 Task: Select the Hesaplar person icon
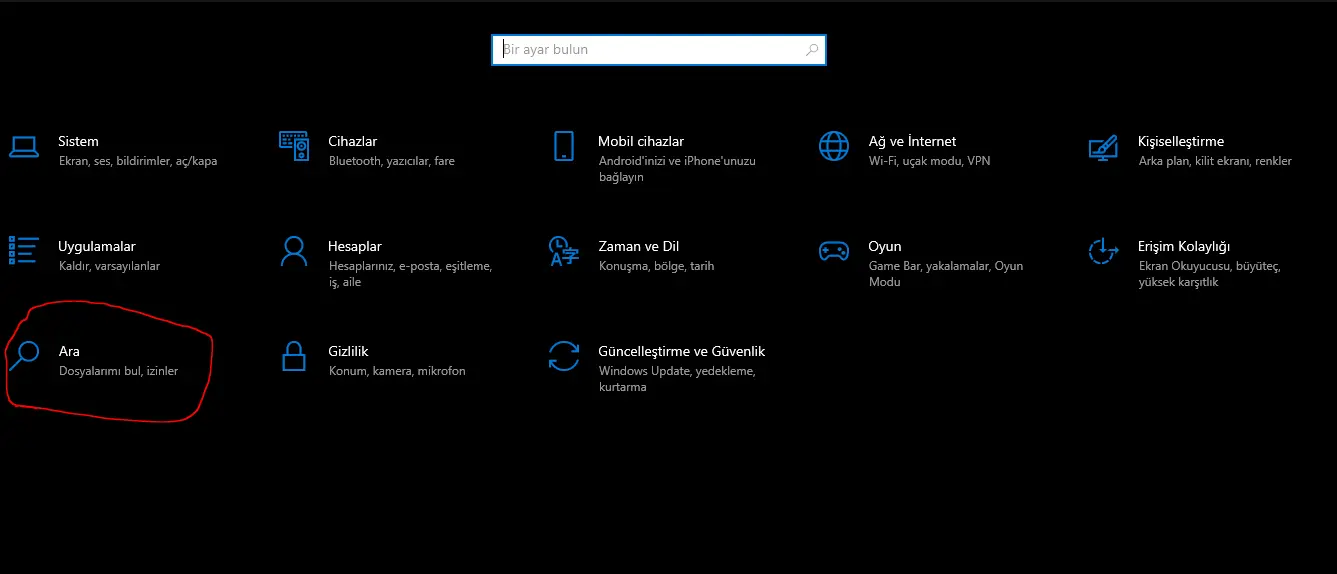coord(294,251)
